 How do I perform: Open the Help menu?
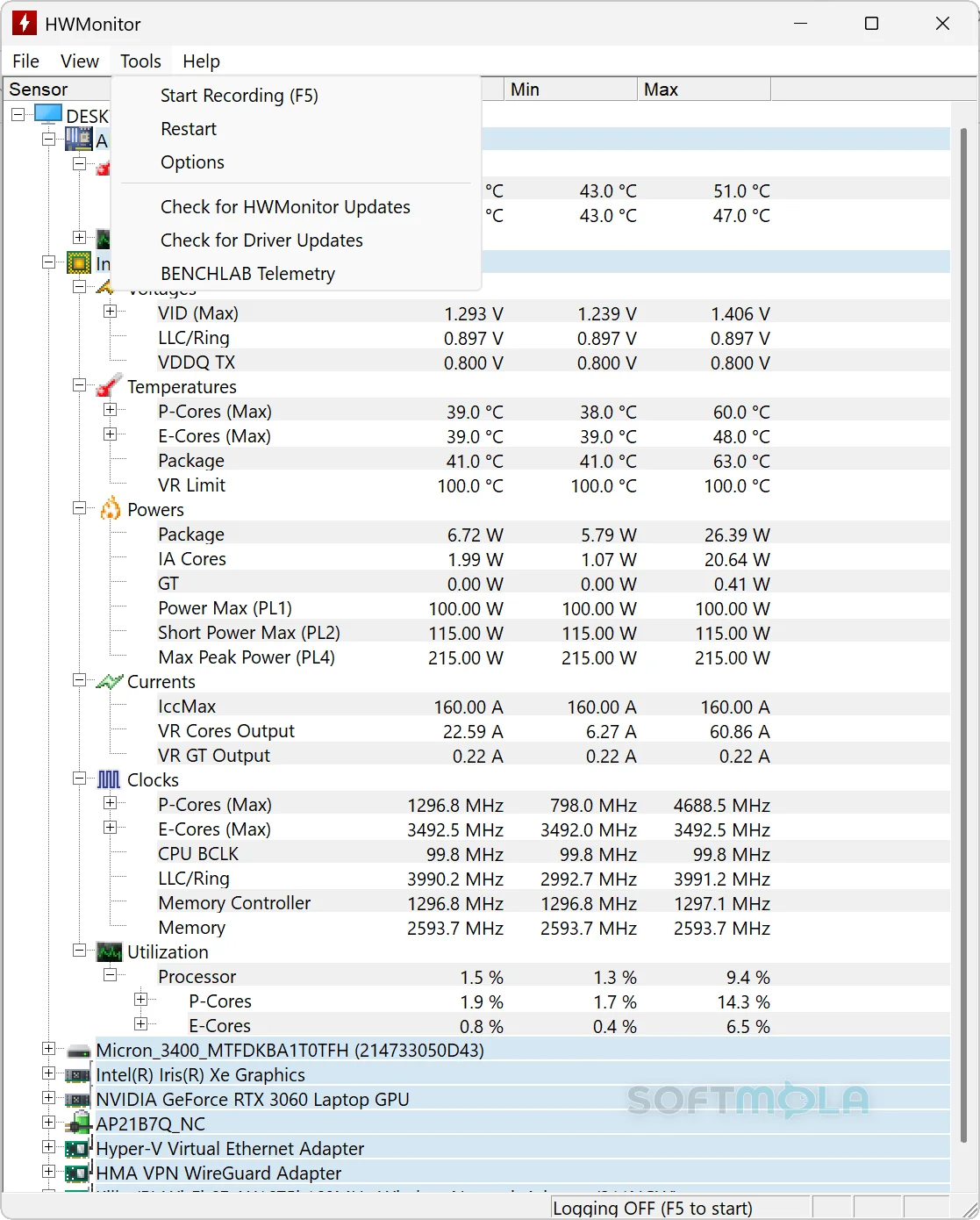tap(201, 61)
